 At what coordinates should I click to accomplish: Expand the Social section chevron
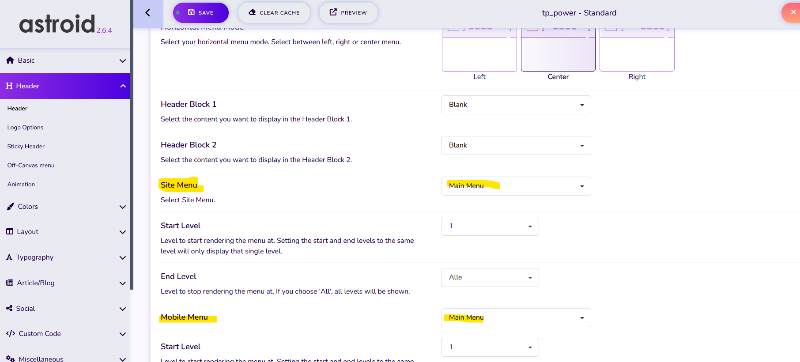click(x=122, y=309)
